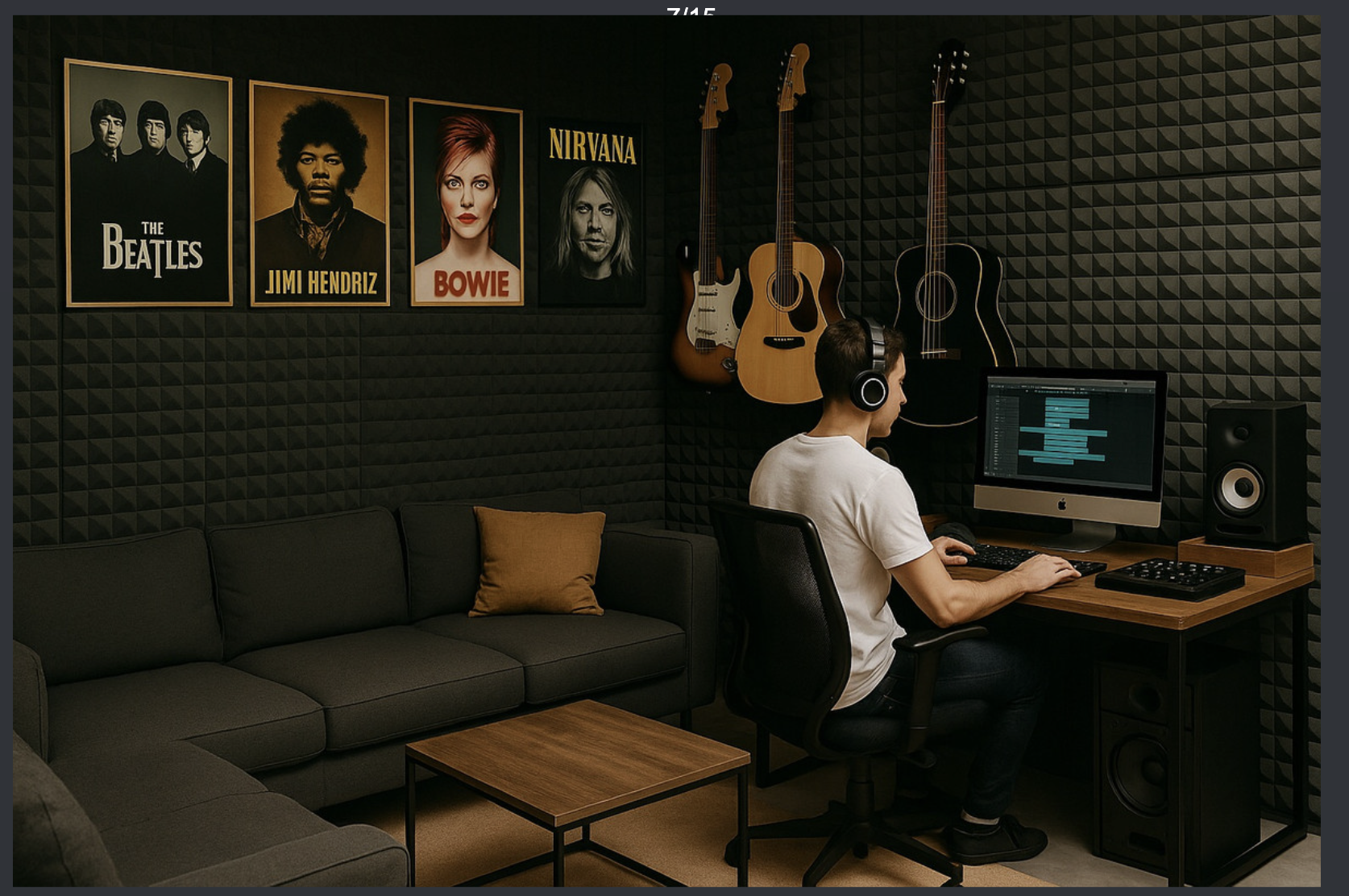Click the slide counter at the top

click(x=691, y=11)
